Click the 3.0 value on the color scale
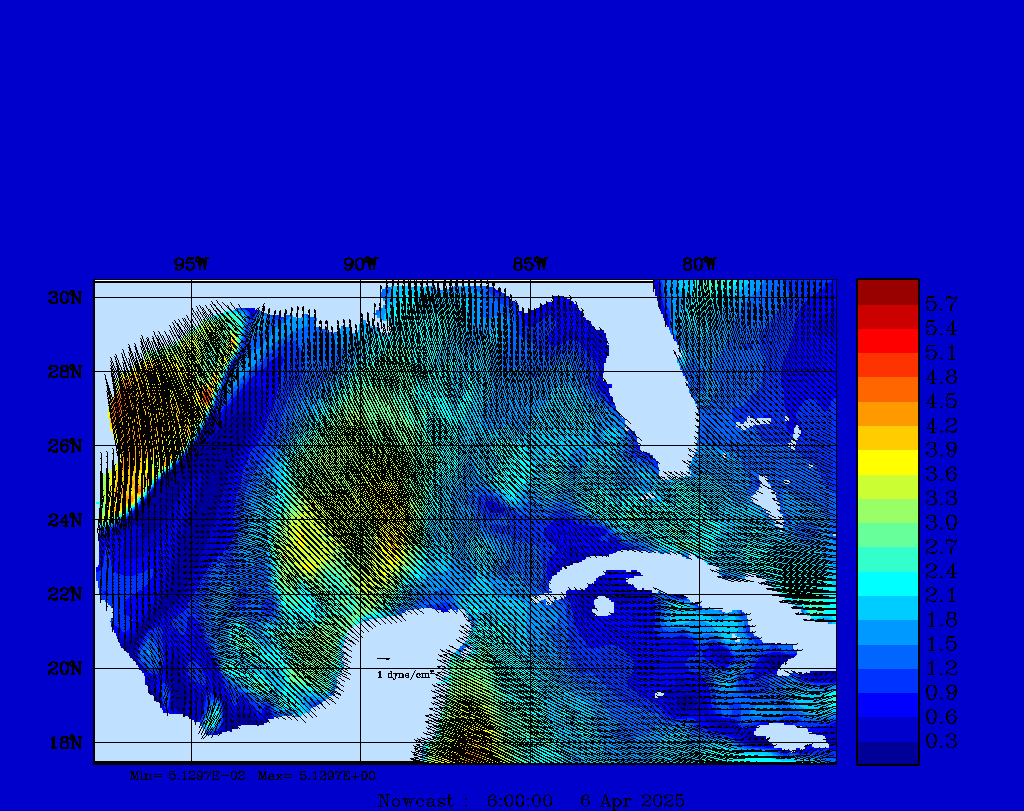 point(941,522)
